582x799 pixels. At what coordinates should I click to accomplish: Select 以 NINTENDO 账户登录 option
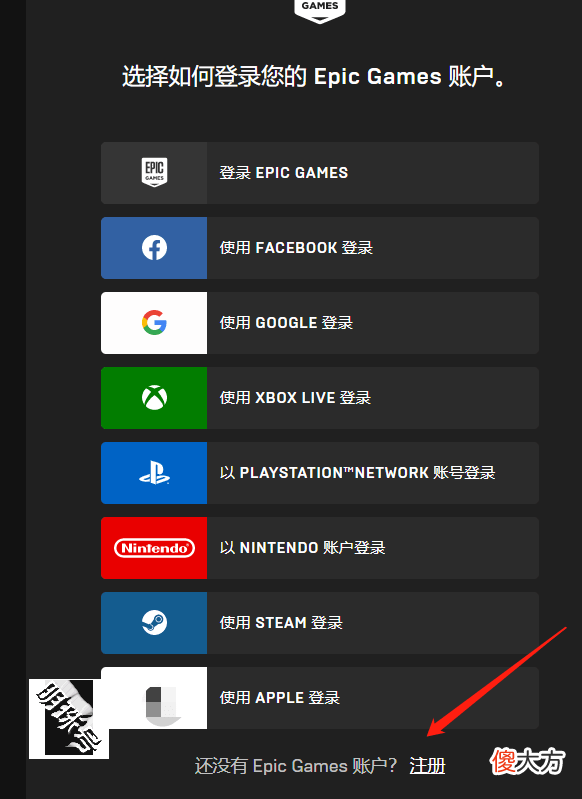320,548
